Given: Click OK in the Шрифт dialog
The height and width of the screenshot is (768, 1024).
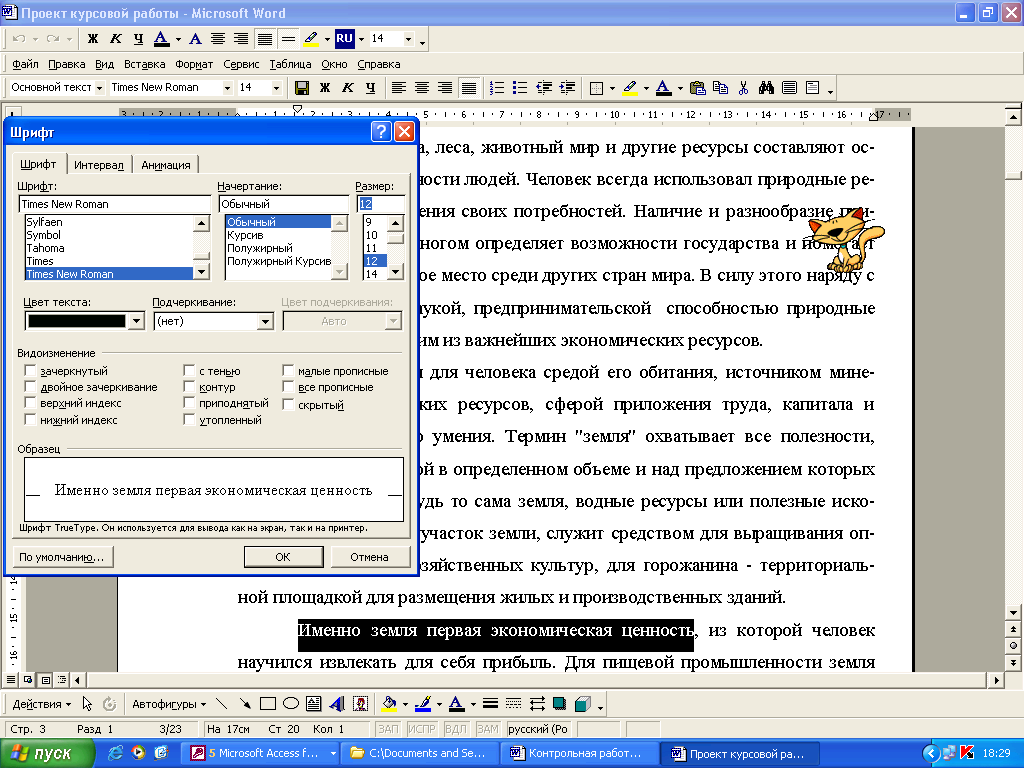Looking at the screenshot, I should [283, 556].
